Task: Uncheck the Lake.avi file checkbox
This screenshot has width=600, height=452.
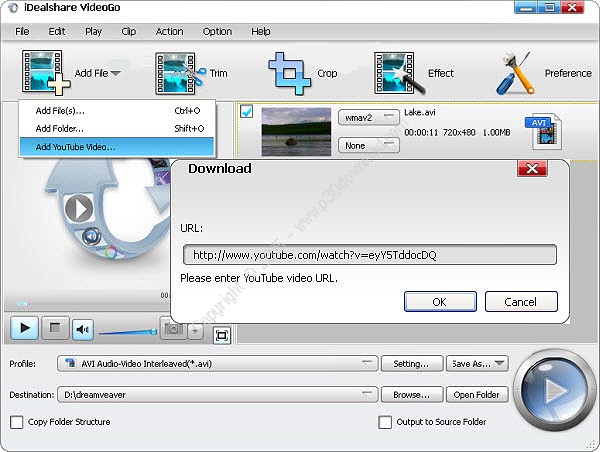Action: pyautogui.click(x=246, y=111)
